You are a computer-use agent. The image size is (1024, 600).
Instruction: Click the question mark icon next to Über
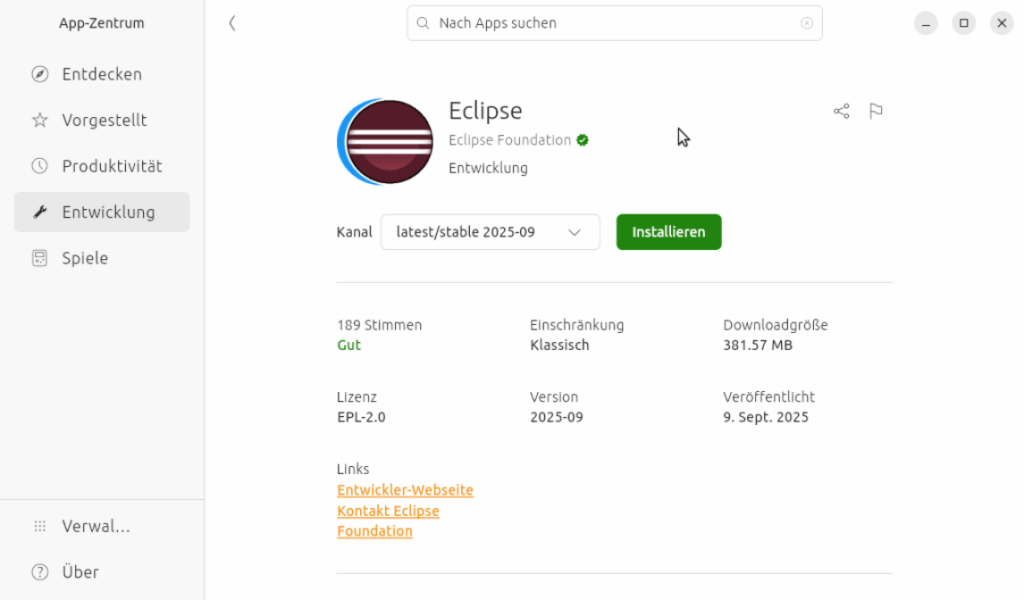click(x=40, y=572)
